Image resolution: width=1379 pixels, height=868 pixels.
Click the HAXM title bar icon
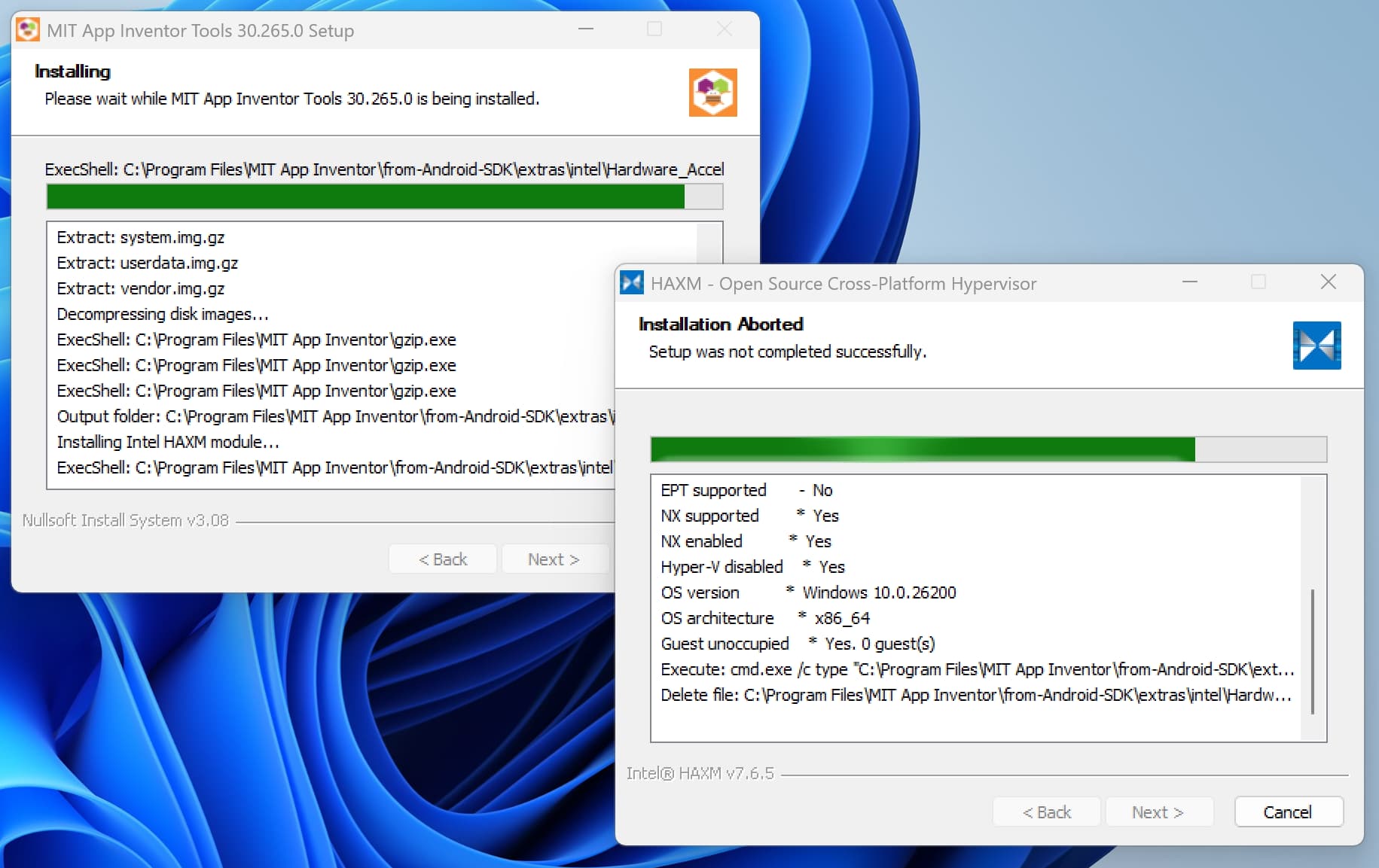point(631,283)
